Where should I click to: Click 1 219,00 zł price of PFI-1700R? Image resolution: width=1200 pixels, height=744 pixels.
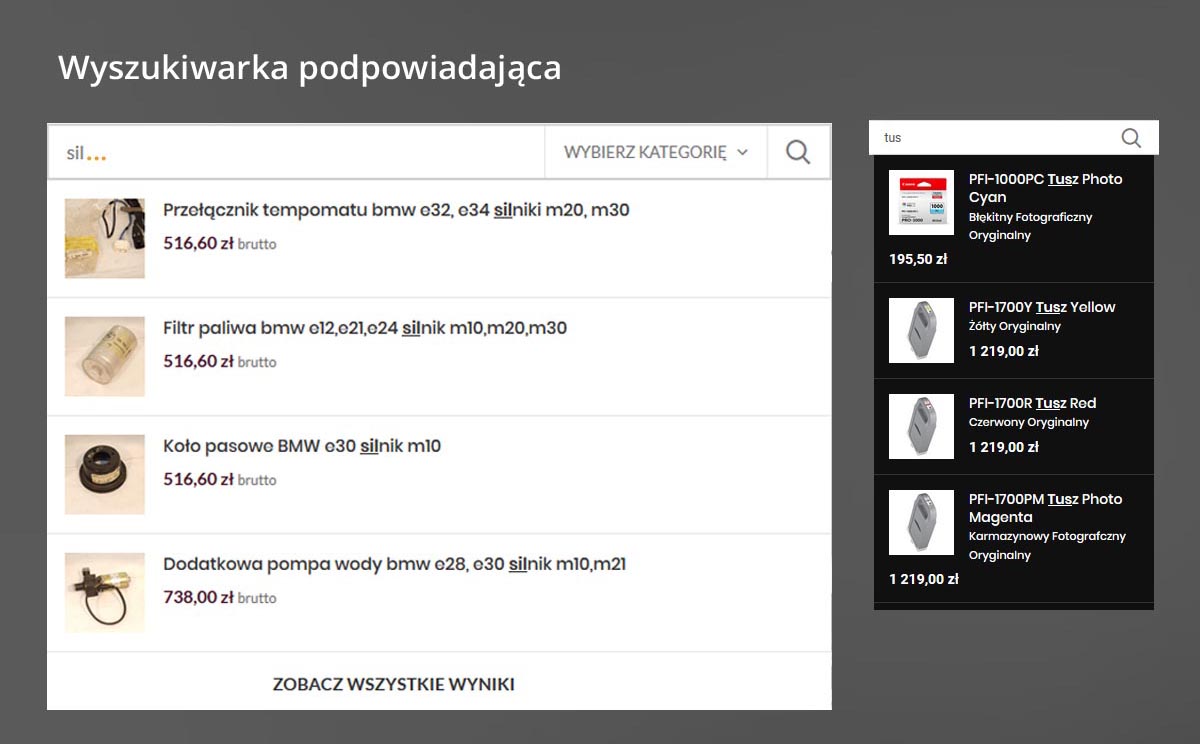[1004, 447]
